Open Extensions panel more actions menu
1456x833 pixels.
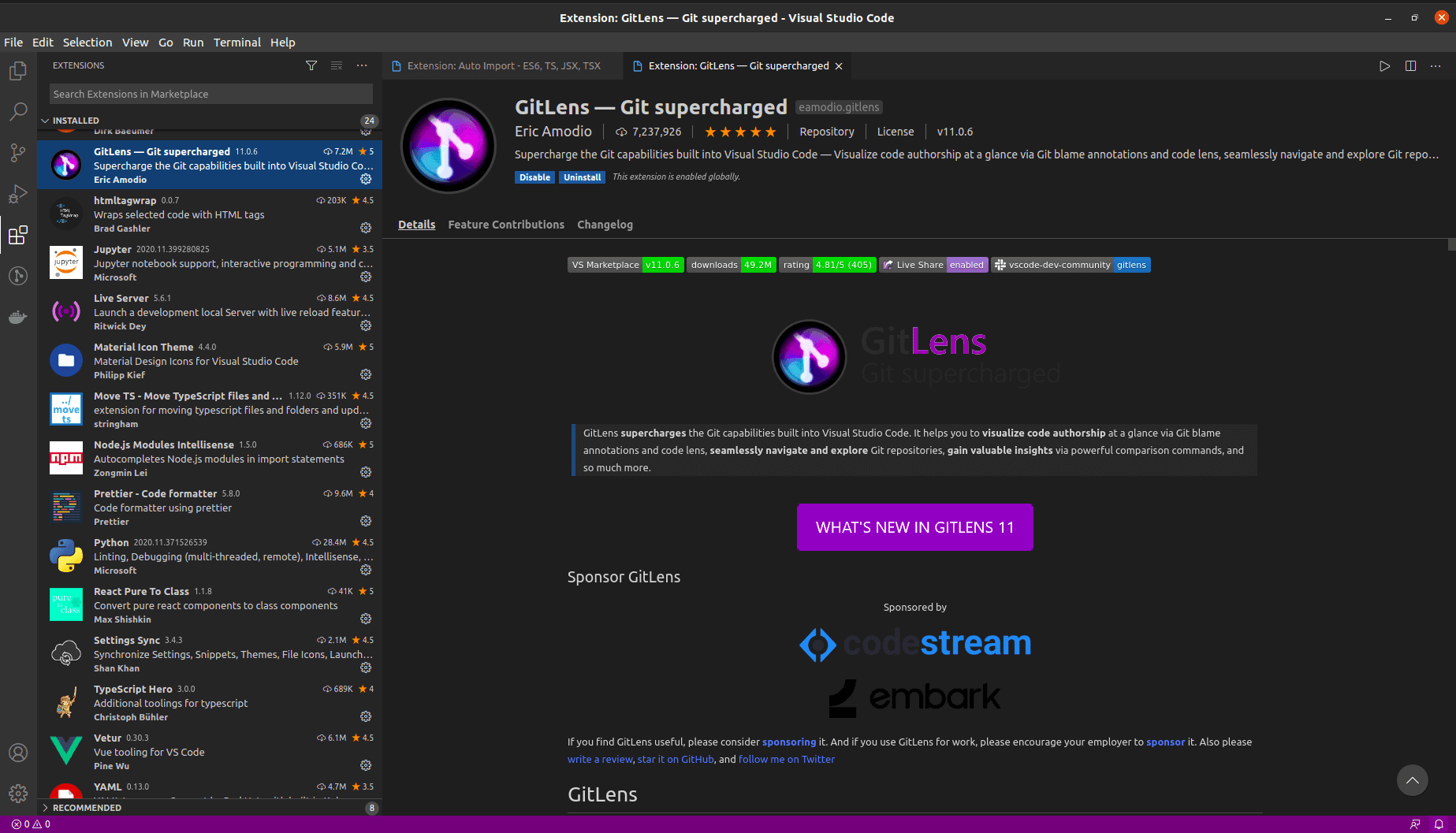tap(362, 65)
